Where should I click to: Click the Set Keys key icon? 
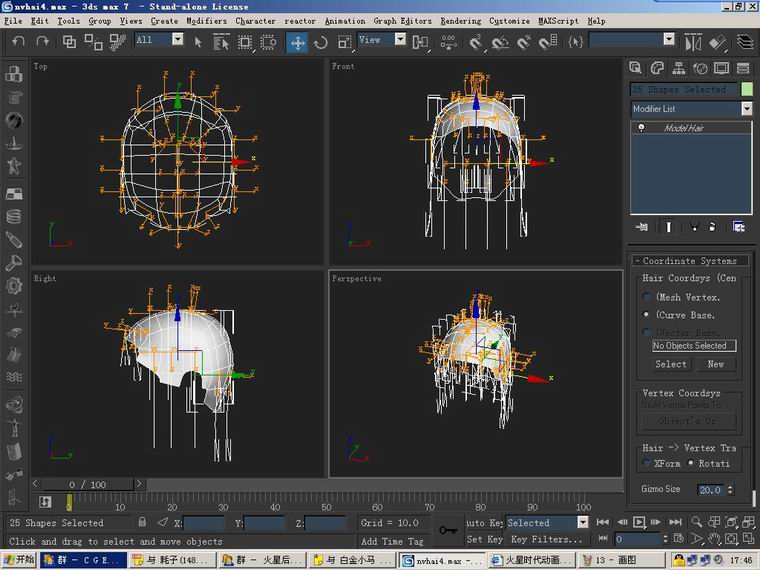pos(448,530)
